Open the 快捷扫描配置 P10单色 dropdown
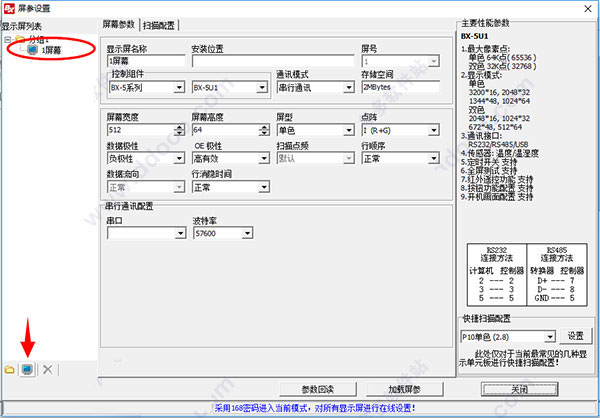Screen dimensions: 600x418 [549, 337]
